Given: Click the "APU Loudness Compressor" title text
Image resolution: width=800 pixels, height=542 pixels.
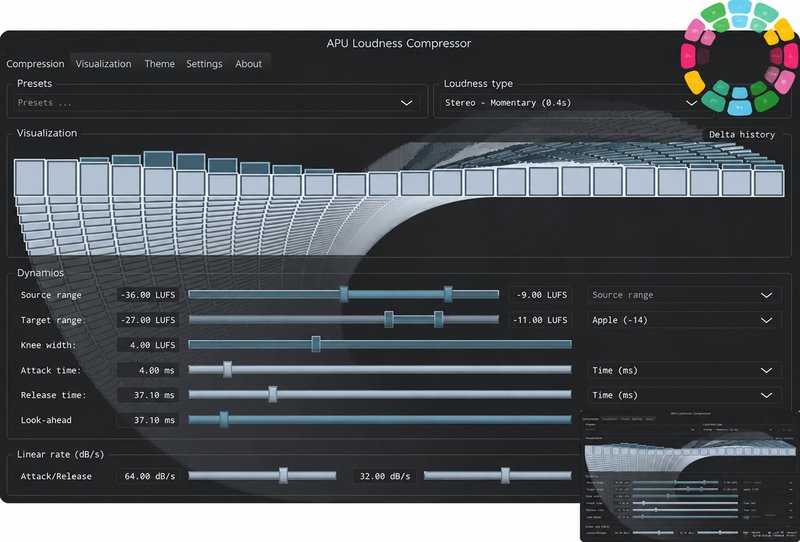Looking at the screenshot, I should pos(398,43).
